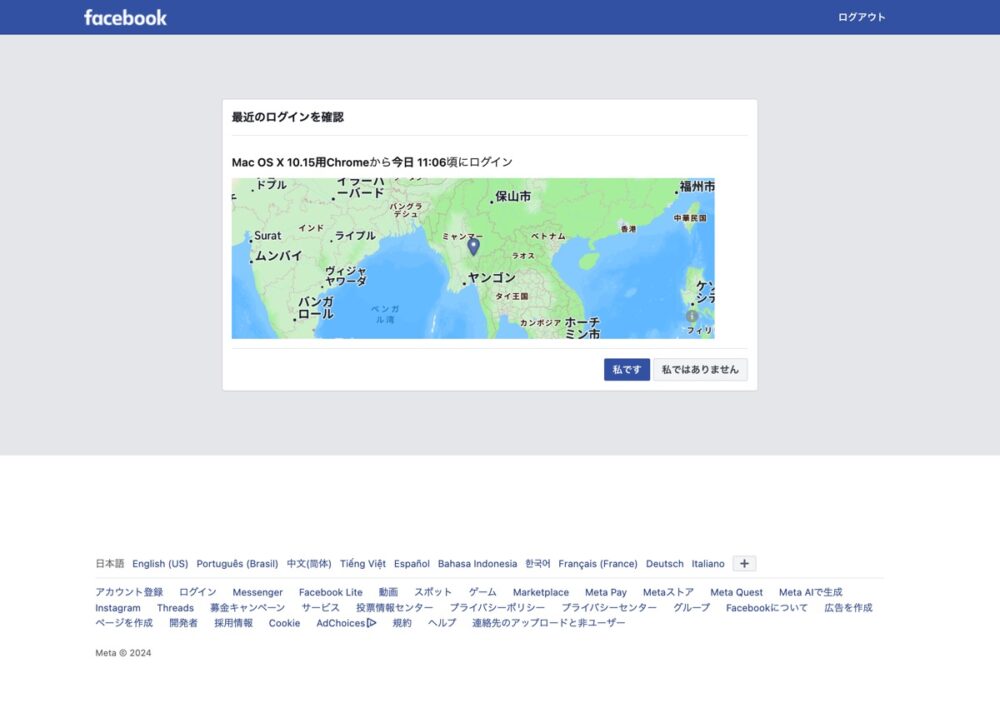The height and width of the screenshot is (708, 1000).
Task: Open the Instagram footer link
Action: [x=118, y=608]
